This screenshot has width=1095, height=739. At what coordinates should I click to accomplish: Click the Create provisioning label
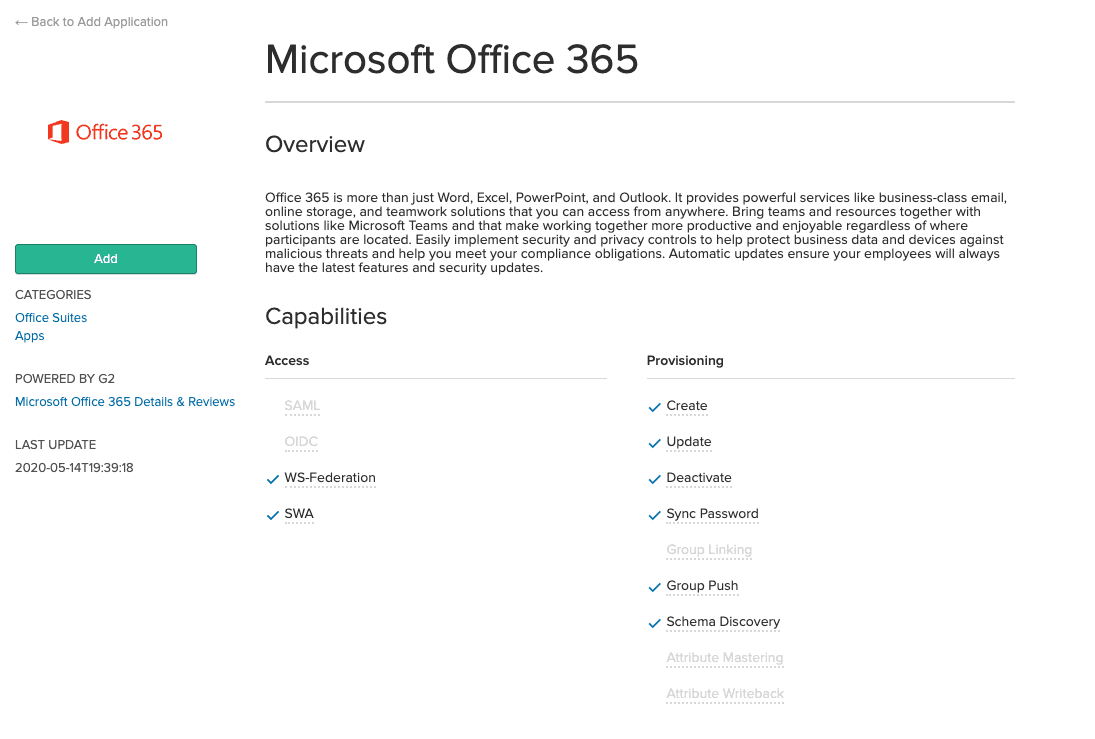(686, 406)
